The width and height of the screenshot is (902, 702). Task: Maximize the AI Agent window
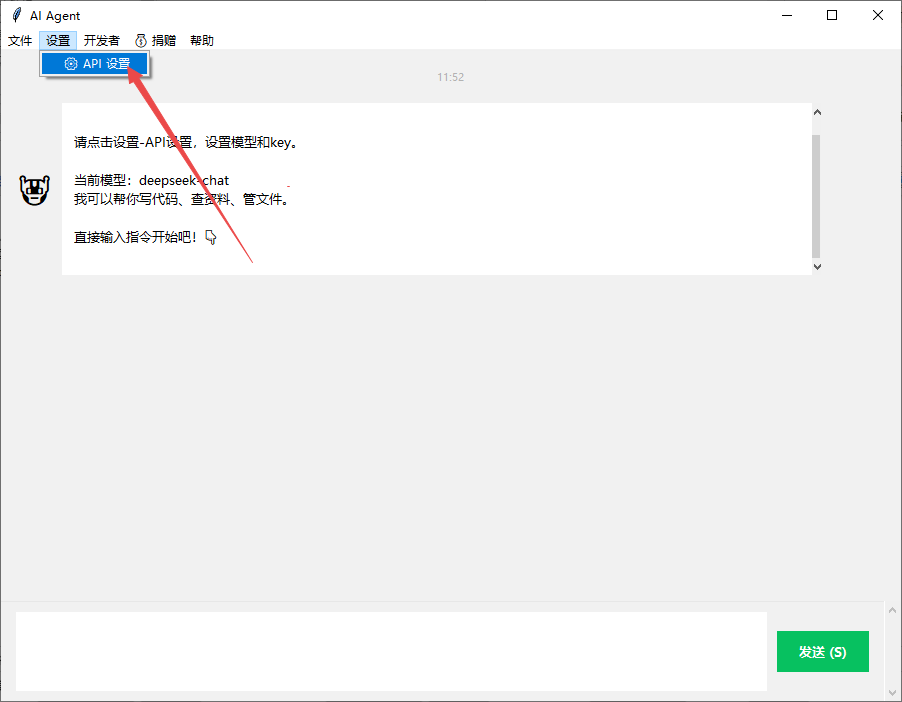pyautogui.click(x=832, y=16)
